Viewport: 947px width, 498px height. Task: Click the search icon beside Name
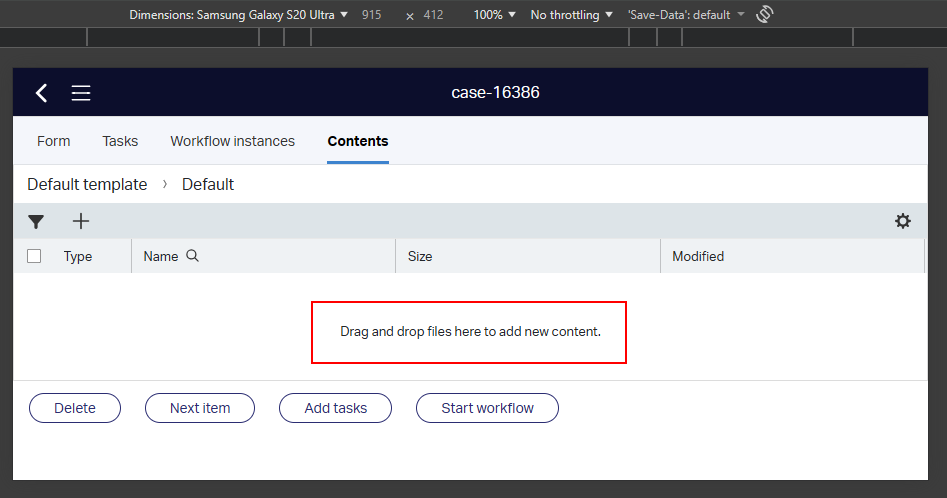[x=193, y=256]
